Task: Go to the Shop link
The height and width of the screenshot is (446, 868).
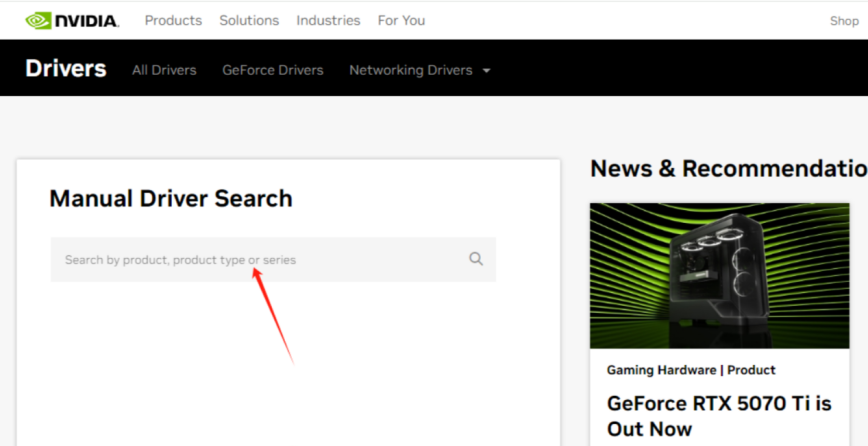Action: pos(844,21)
